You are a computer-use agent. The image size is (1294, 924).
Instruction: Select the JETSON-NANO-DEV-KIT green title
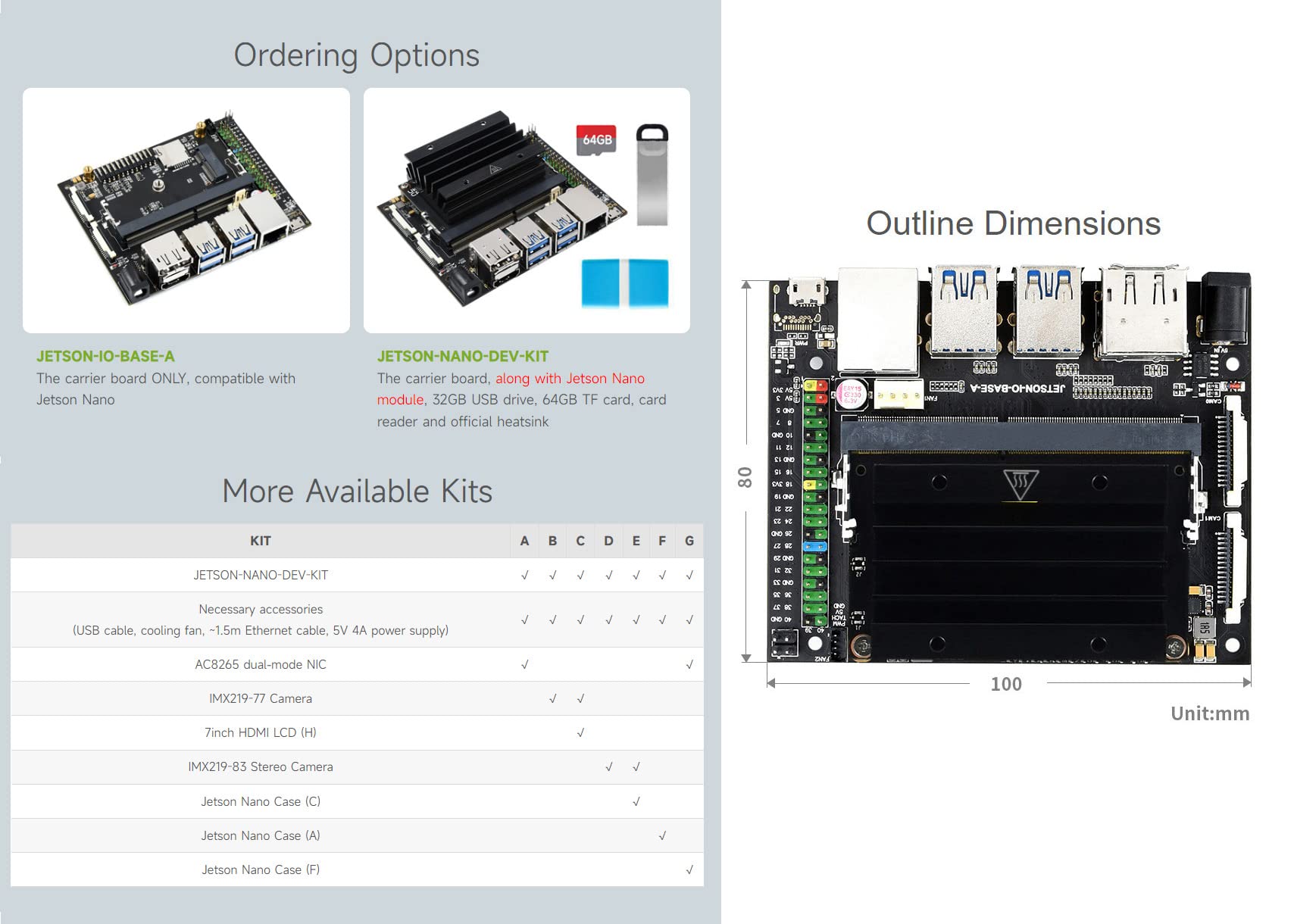pos(463,356)
